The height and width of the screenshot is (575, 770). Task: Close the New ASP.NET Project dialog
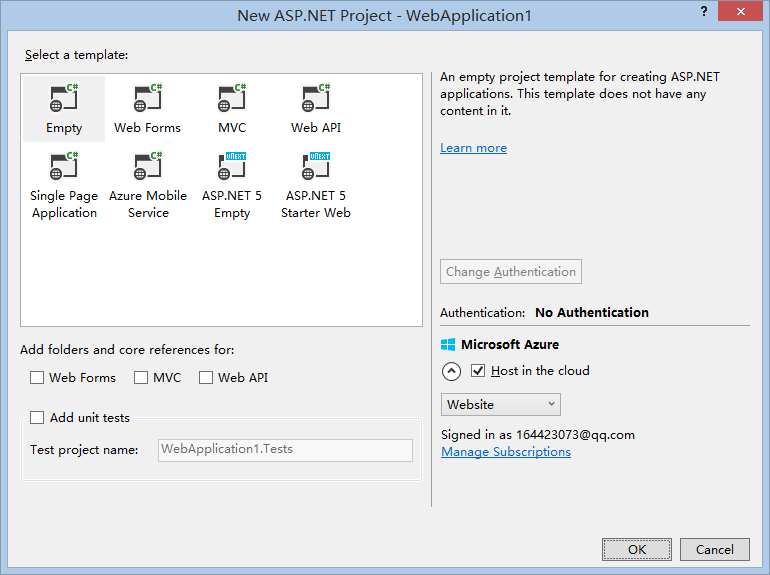pyautogui.click(x=741, y=11)
